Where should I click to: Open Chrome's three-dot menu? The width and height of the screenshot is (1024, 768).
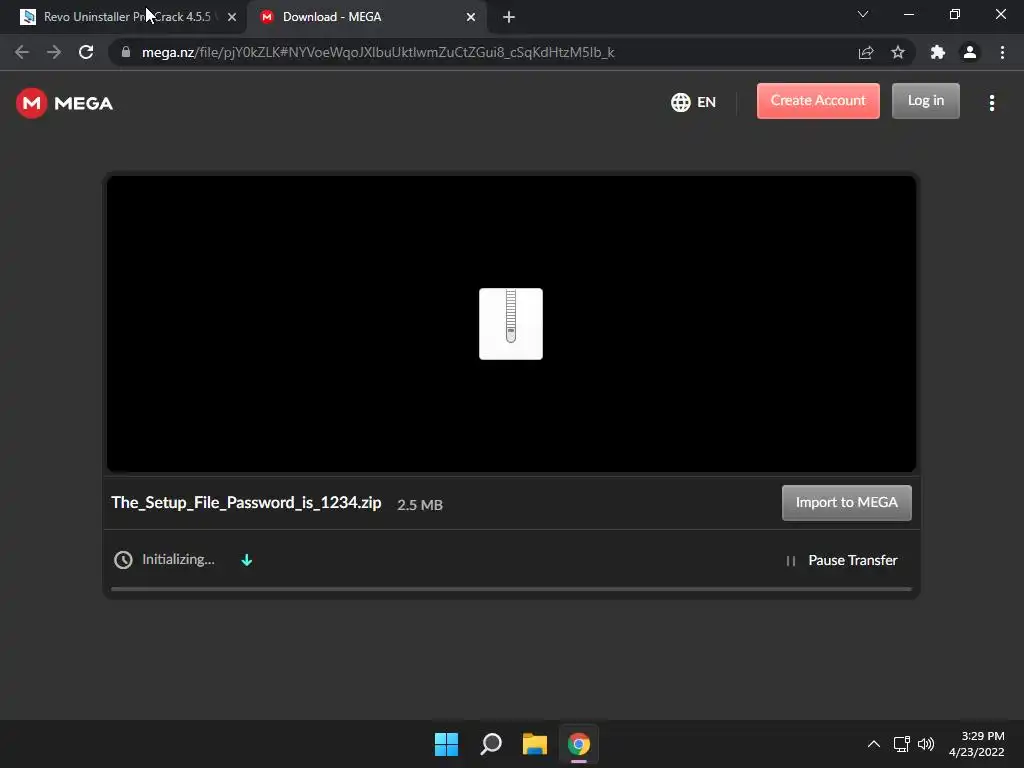pyautogui.click(x=1002, y=52)
